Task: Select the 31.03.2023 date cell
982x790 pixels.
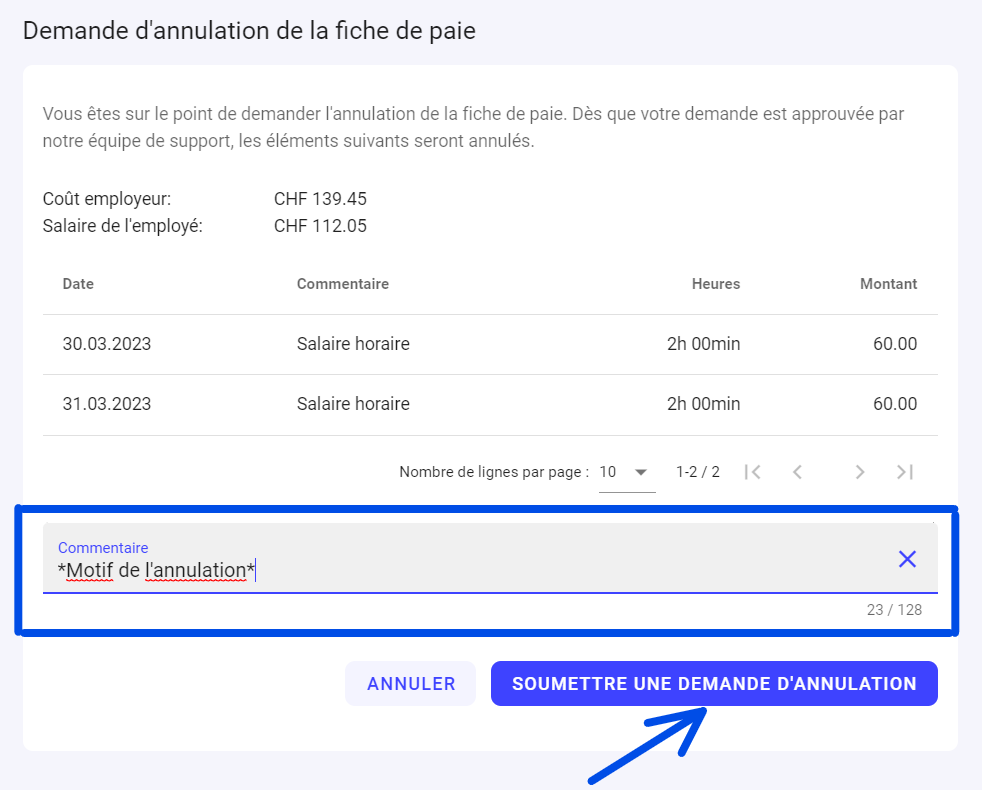Action: (x=107, y=404)
